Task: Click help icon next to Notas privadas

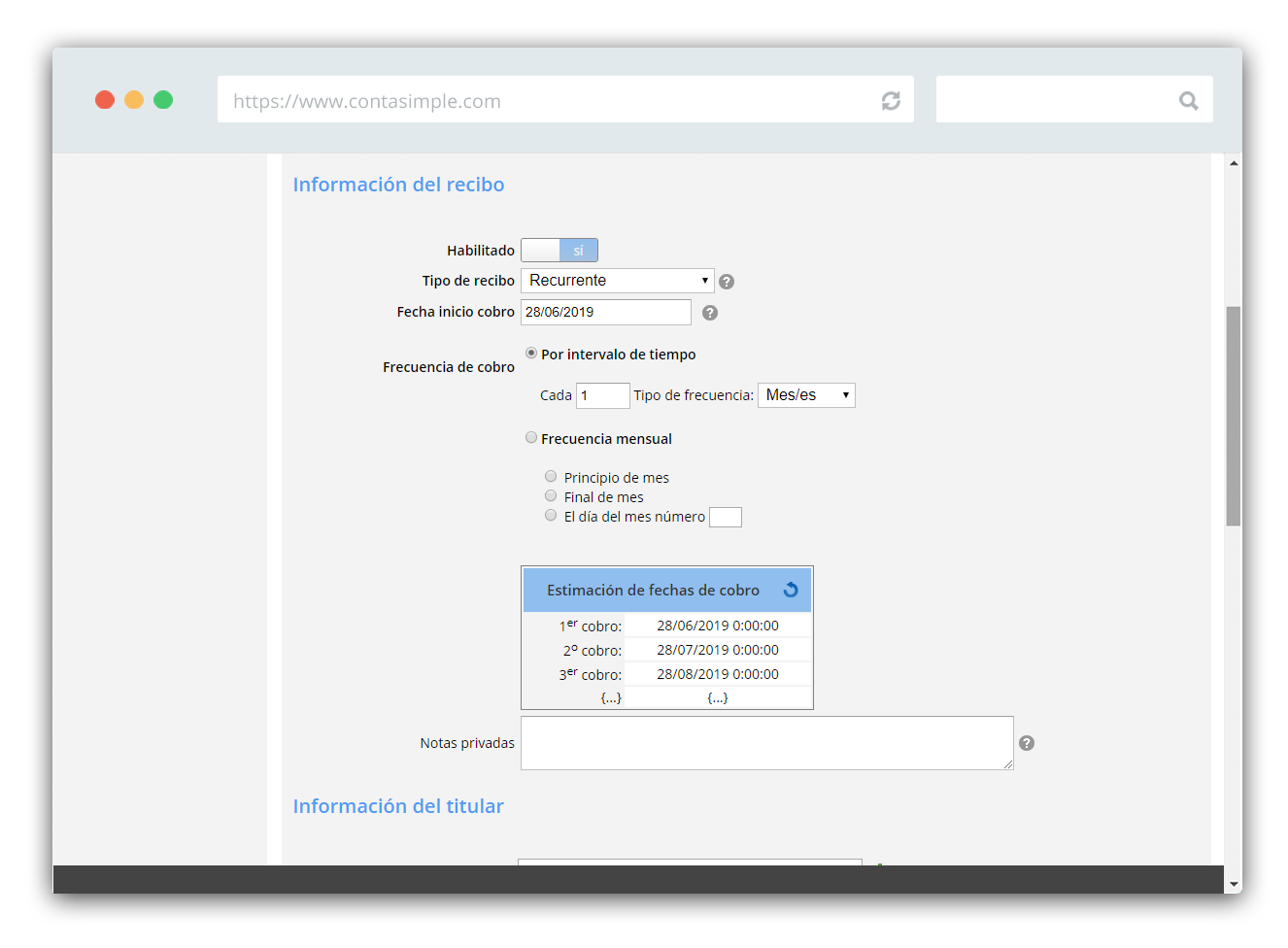Action: [1027, 743]
